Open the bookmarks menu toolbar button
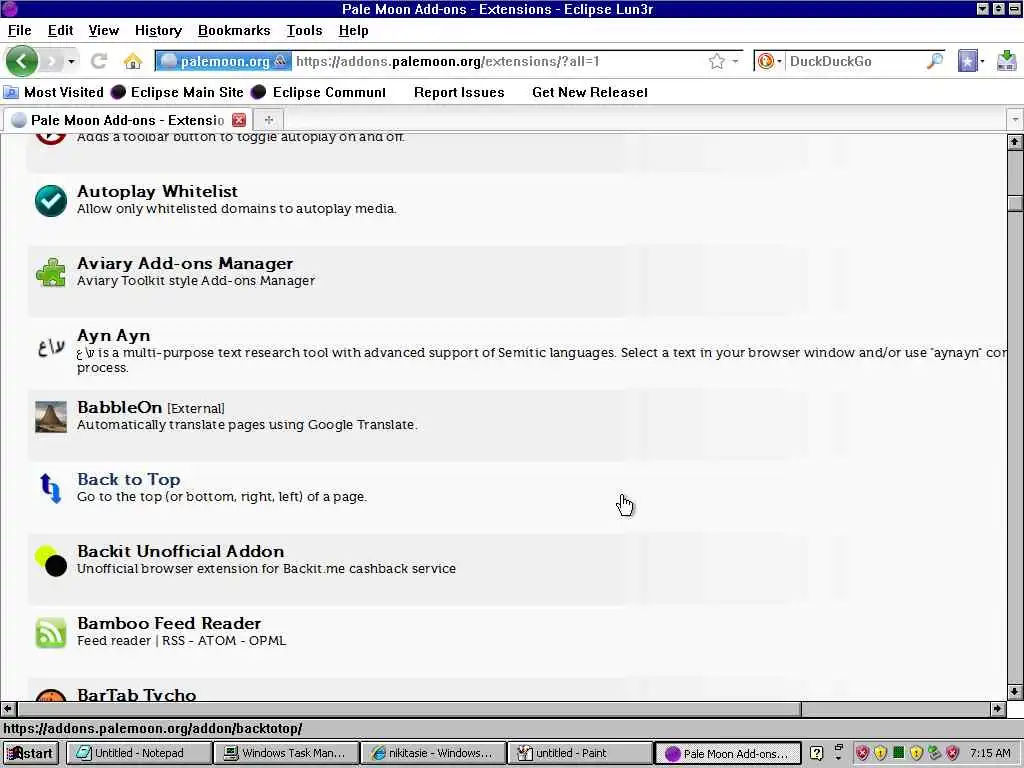 (971, 61)
